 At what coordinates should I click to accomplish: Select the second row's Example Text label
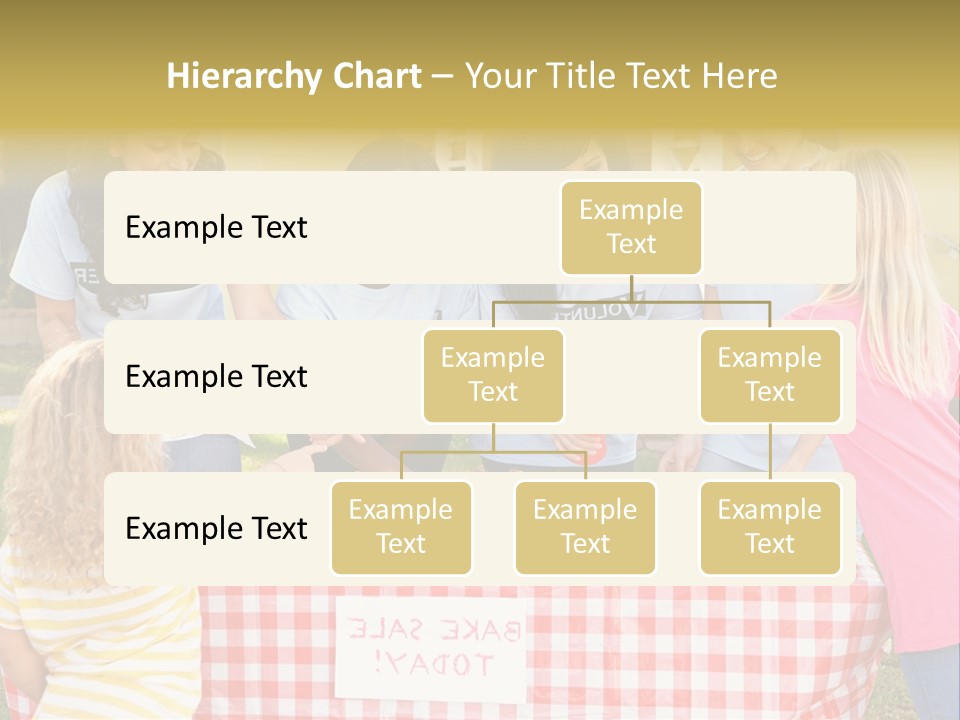(x=216, y=376)
